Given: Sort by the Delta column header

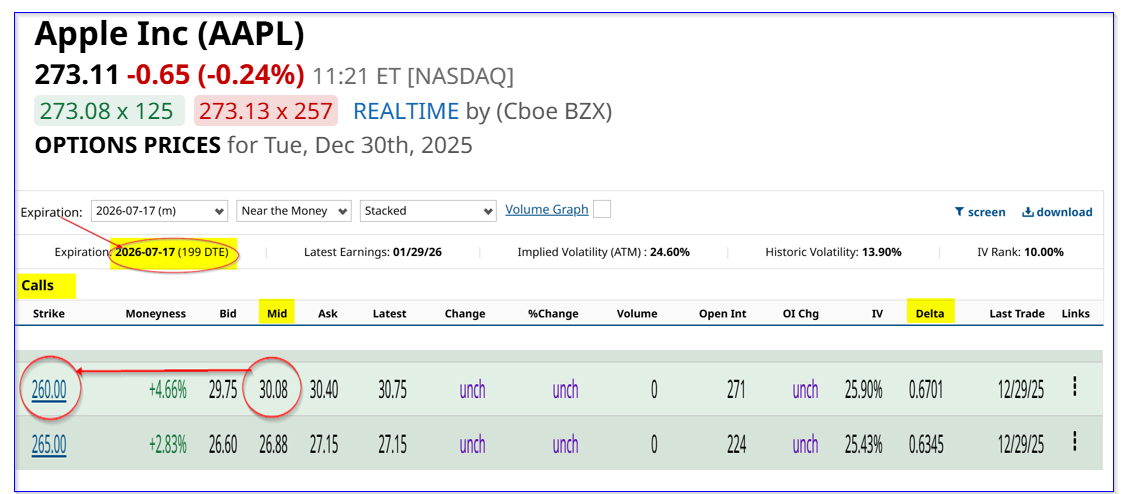Looking at the screenshot, I should tap(931, 313).
